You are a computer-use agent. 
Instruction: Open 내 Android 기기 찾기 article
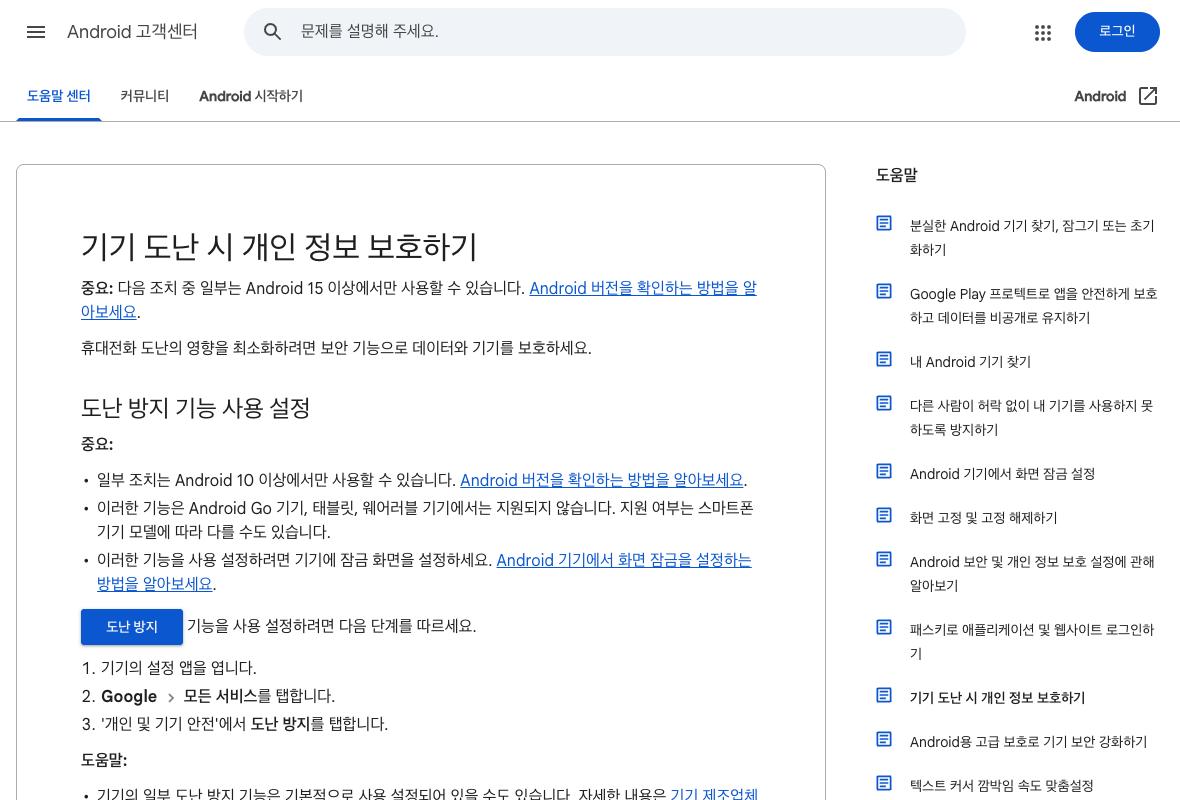(970, 362)
